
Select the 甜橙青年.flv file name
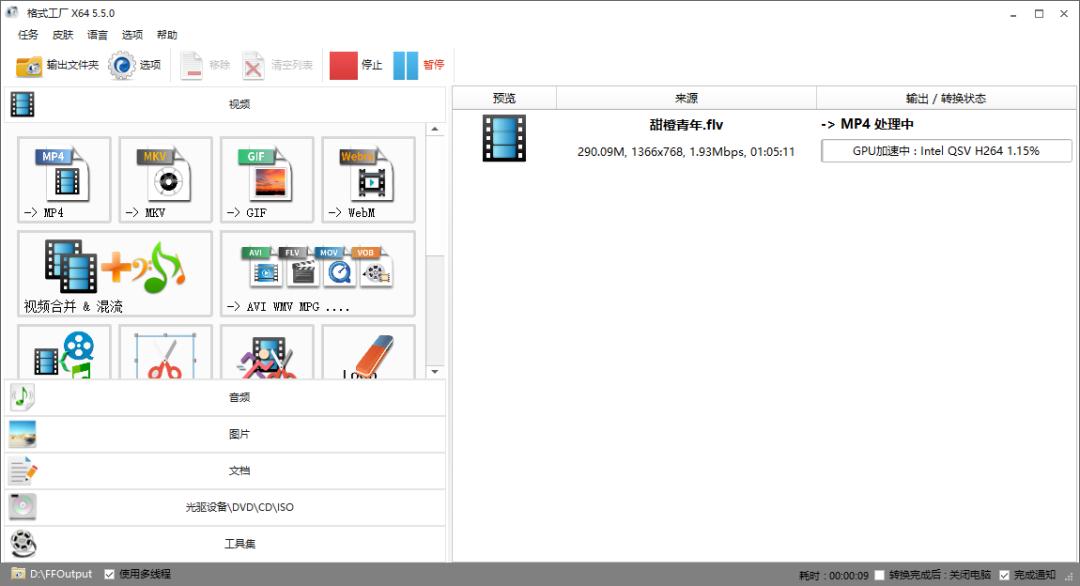pos(686,125)
